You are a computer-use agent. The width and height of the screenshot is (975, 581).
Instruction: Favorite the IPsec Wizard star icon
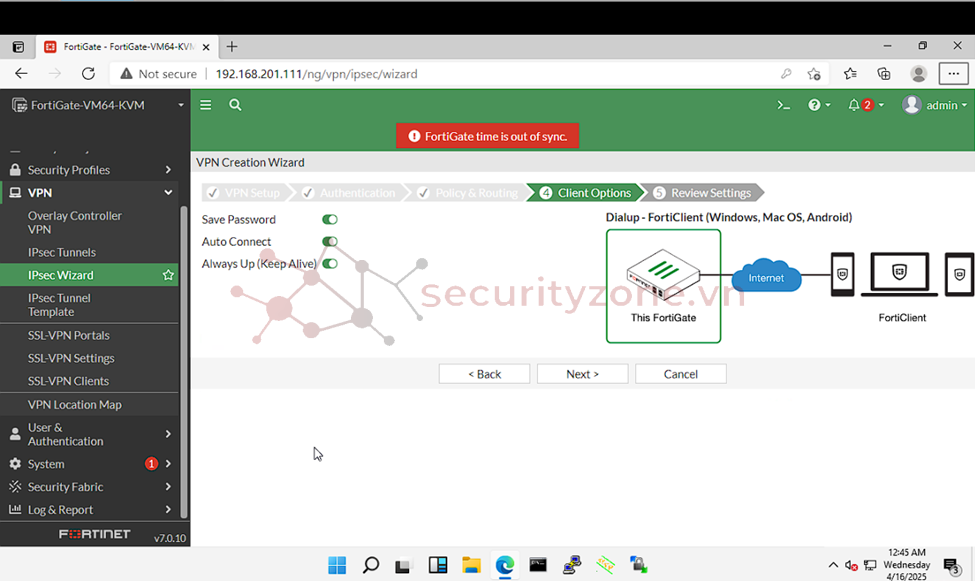click(168, 275)
